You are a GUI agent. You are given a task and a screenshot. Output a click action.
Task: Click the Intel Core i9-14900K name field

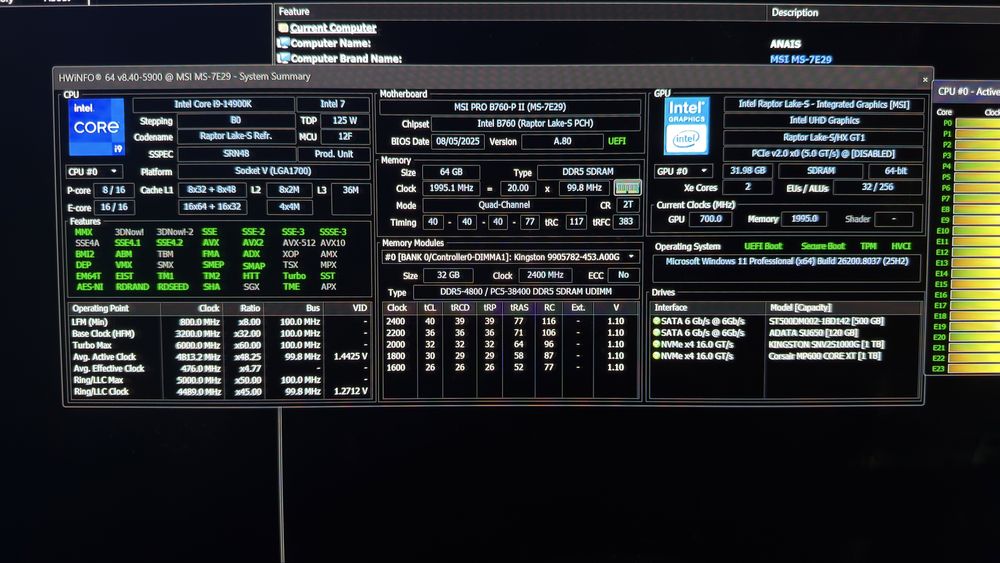click(x=213, y=104)
